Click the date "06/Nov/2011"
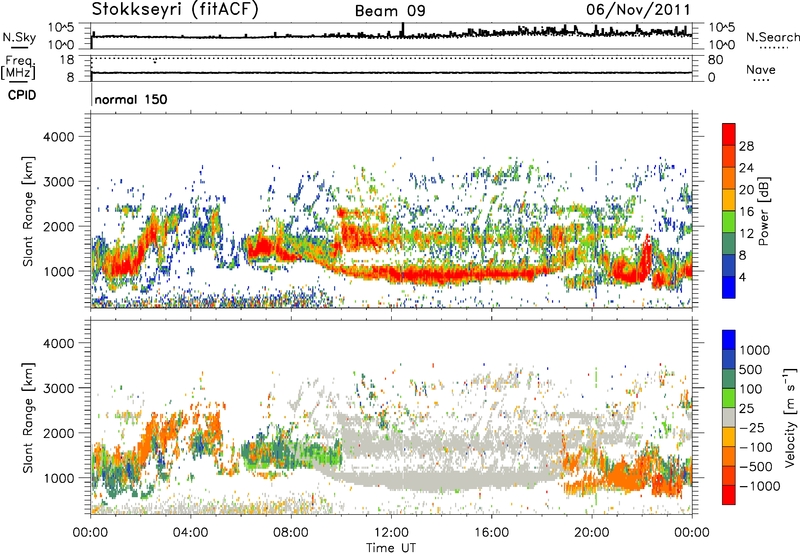 (x=638, y=9)
